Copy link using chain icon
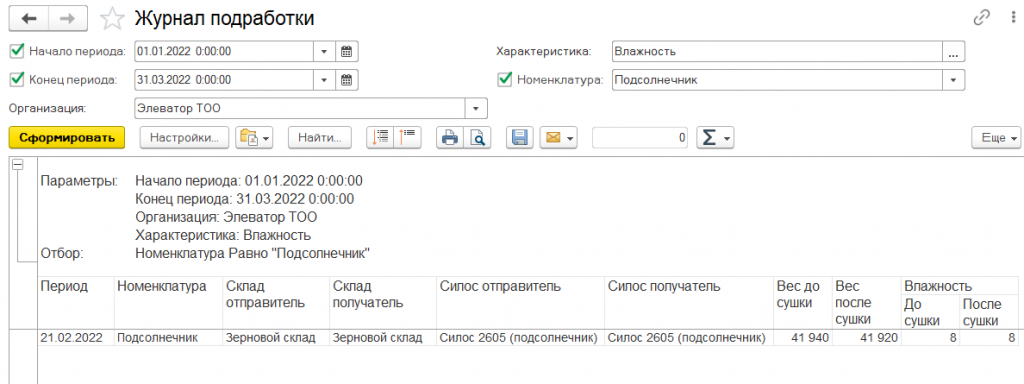This screenshot has height=384, width=1024. (x=982, y=18)
